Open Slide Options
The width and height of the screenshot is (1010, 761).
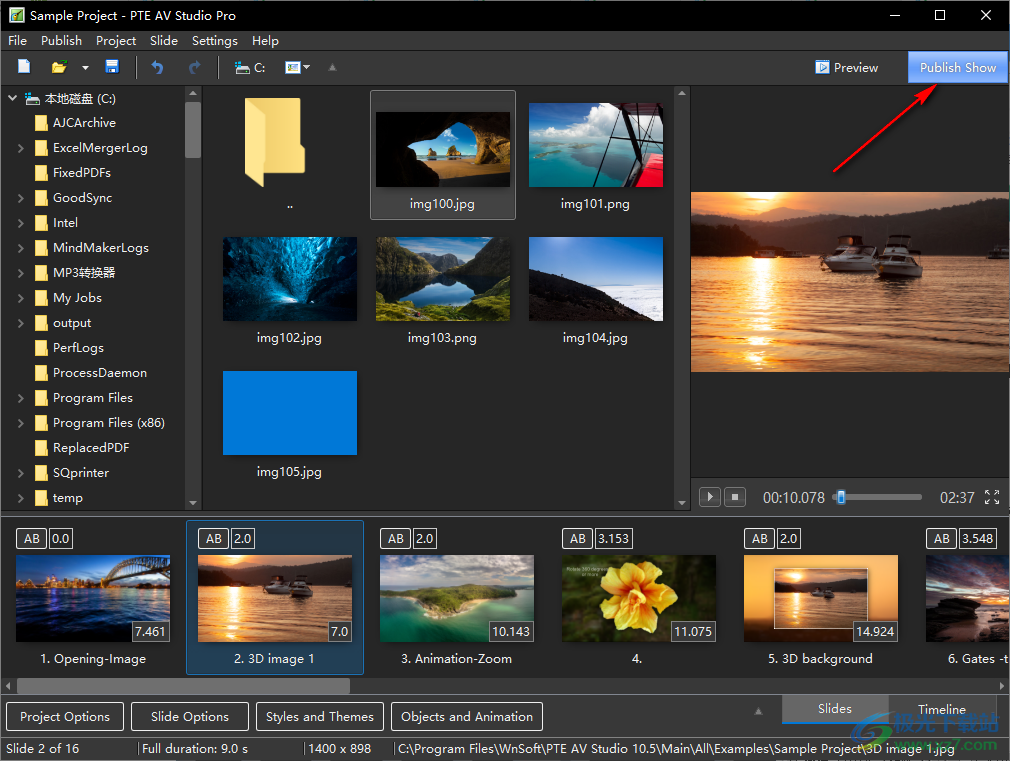[190, 717]
